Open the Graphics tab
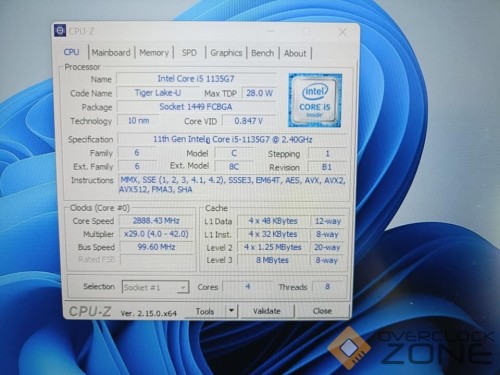Image resolution: width=500 pixels, height=375 pixels. (226, 53)
